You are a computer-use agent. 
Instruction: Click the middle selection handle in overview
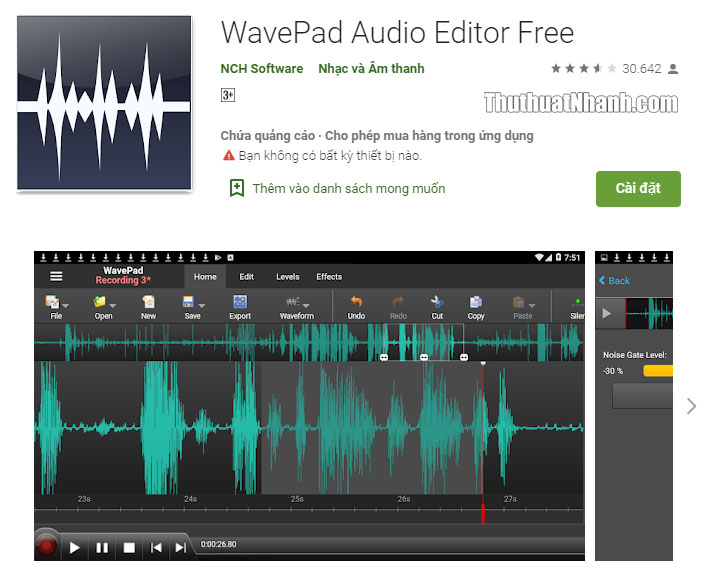[x=424, y=357]
